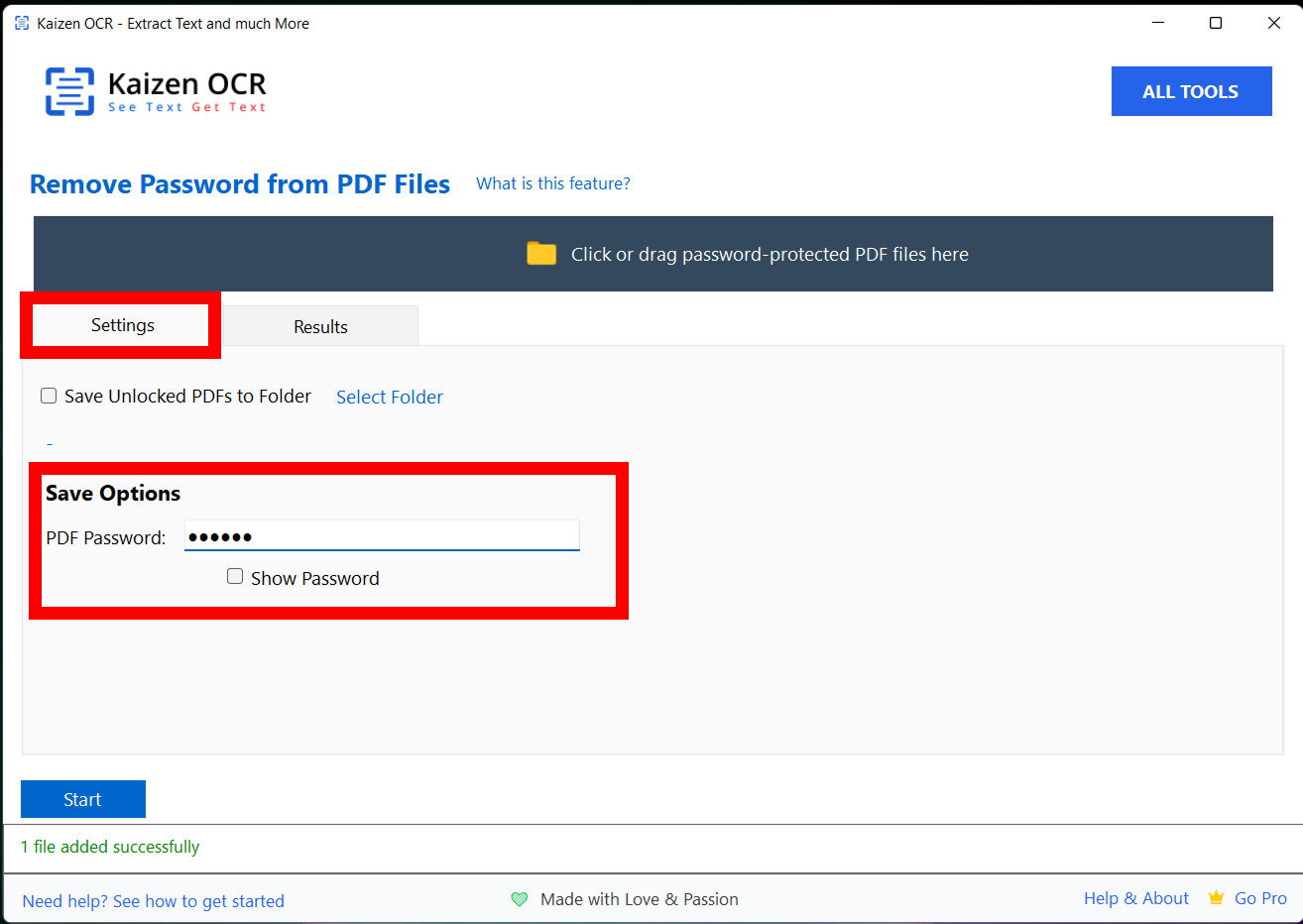Click the Kaizen OCR logo icon
Viewport: 1303px width, 924px height.
tap(69, 92)
